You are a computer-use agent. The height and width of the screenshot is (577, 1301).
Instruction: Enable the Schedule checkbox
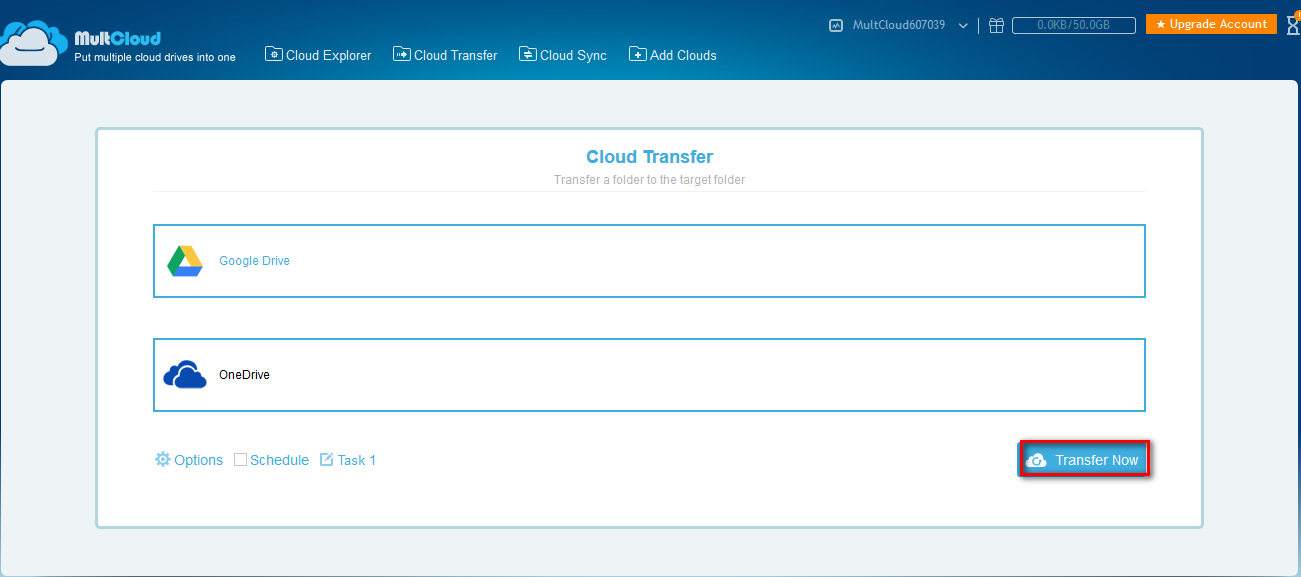click(x=240, y=460)
